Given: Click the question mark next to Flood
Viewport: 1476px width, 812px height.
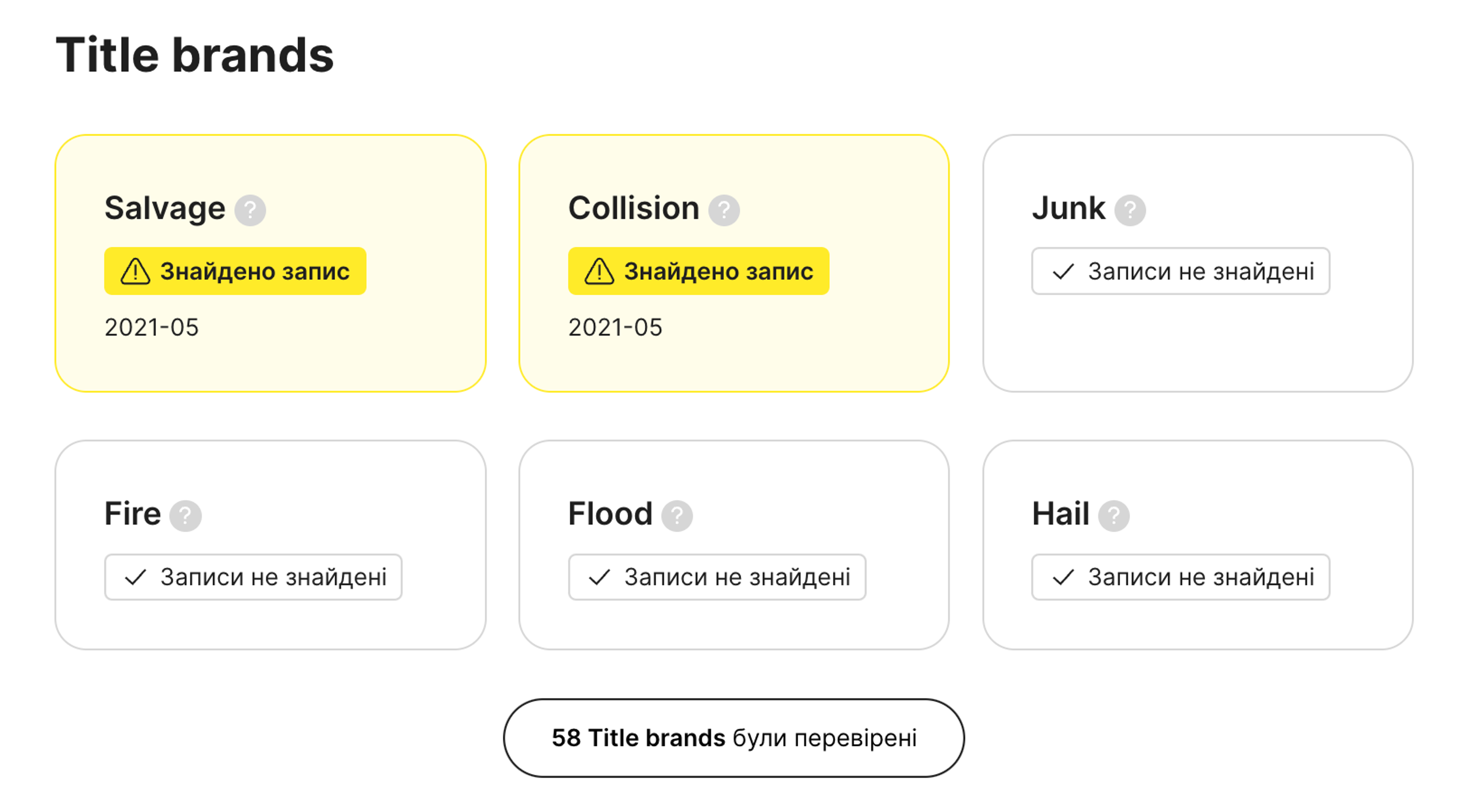Looking at the screenshot, I should [676, 516].
